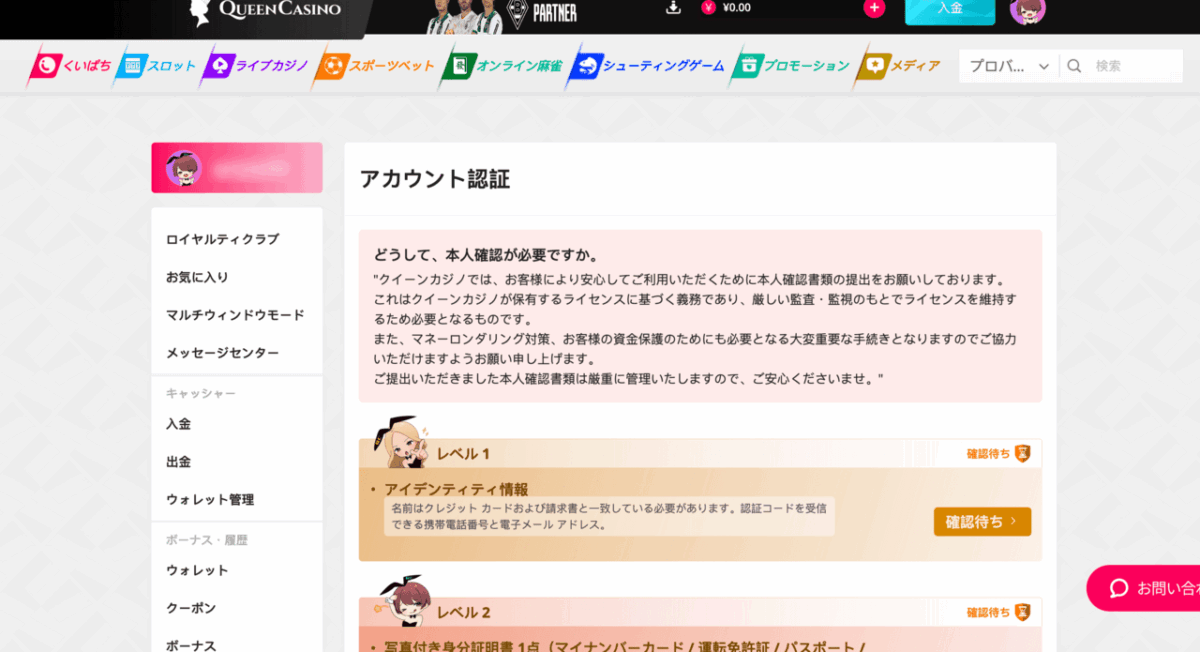Click the アカウント認証 page title
The image size is (1200, 652).
[435, 179]
